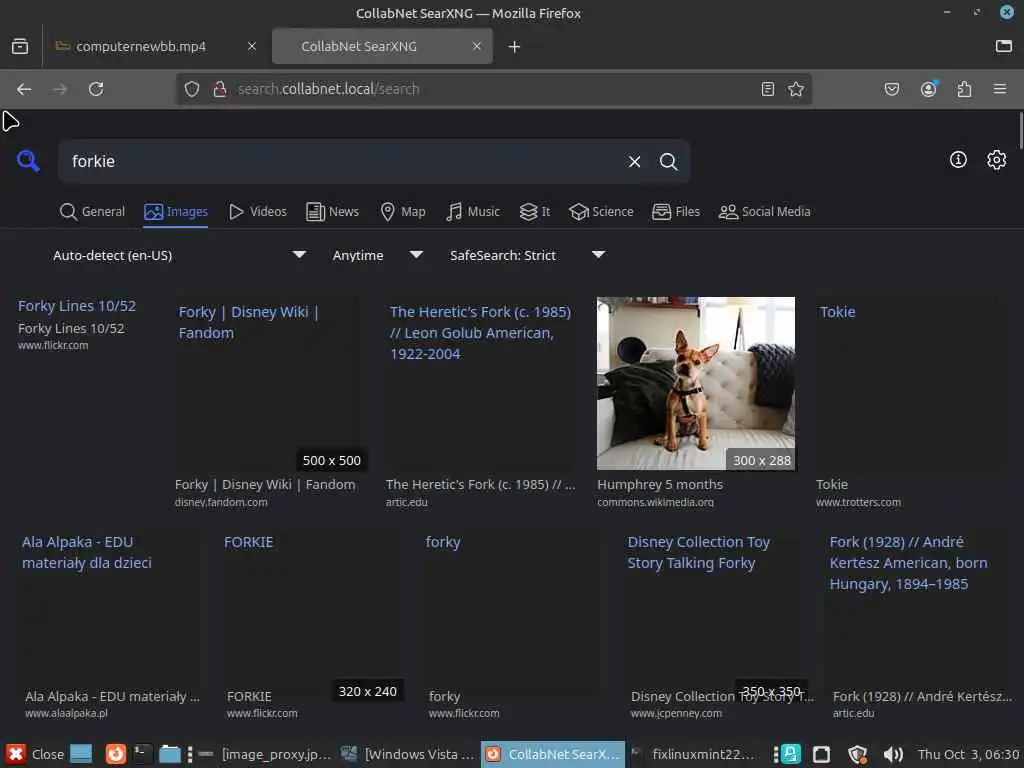Viewport: 1024px width, 768px height.
Task: Open the extensions puzzle icon
Action: point(964,89)
